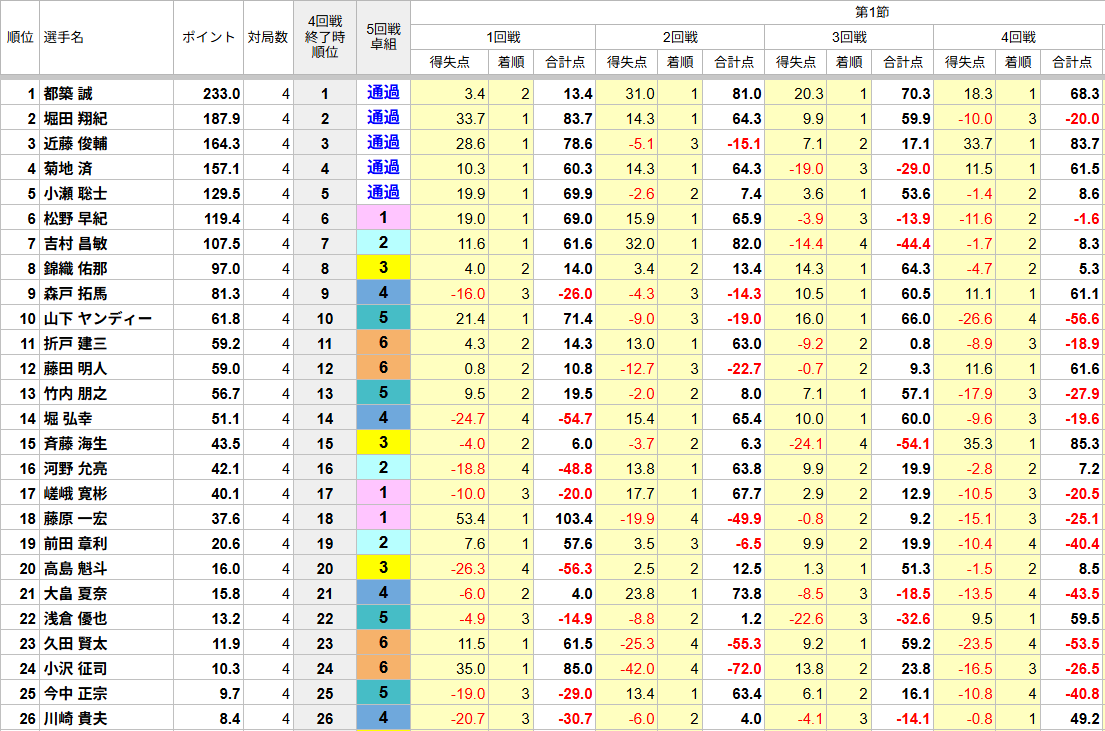The height and width of the screenshot is (731, 1105).
Task: Select player name 近藤 俊輔
Action: 75,144
